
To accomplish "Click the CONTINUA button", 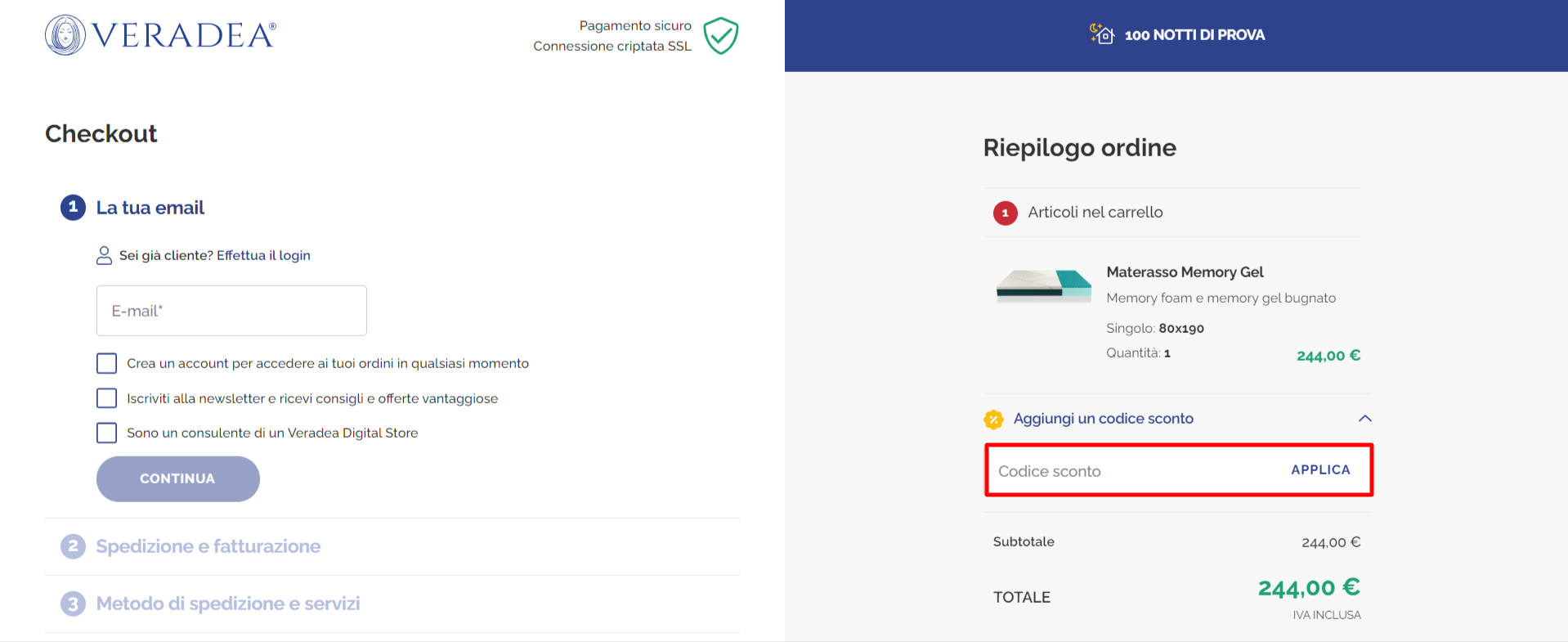I will 178,478.
